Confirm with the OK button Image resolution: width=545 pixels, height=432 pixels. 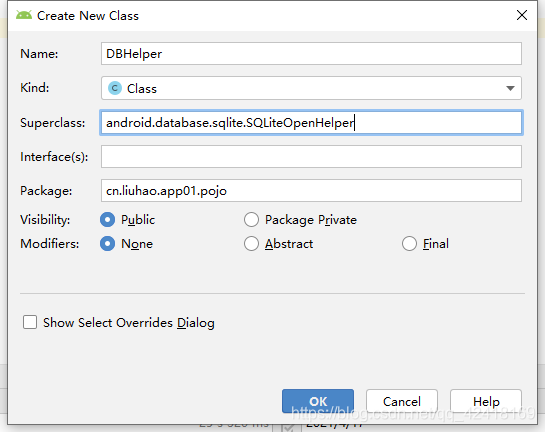click(318, 401)
